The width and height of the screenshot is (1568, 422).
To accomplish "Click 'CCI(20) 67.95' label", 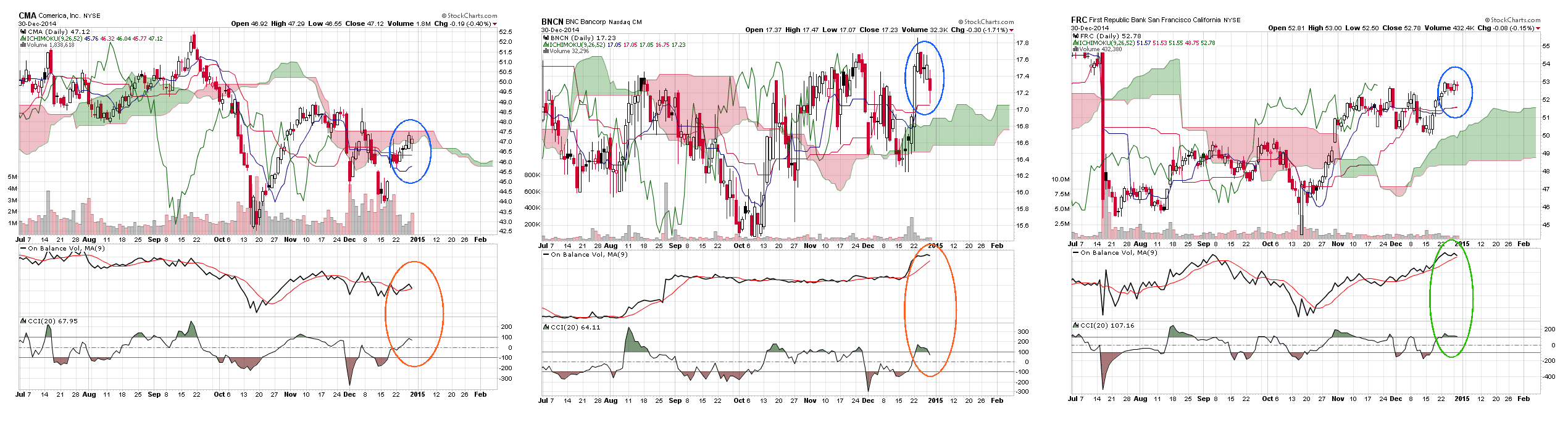I will (x=52, y=321).
